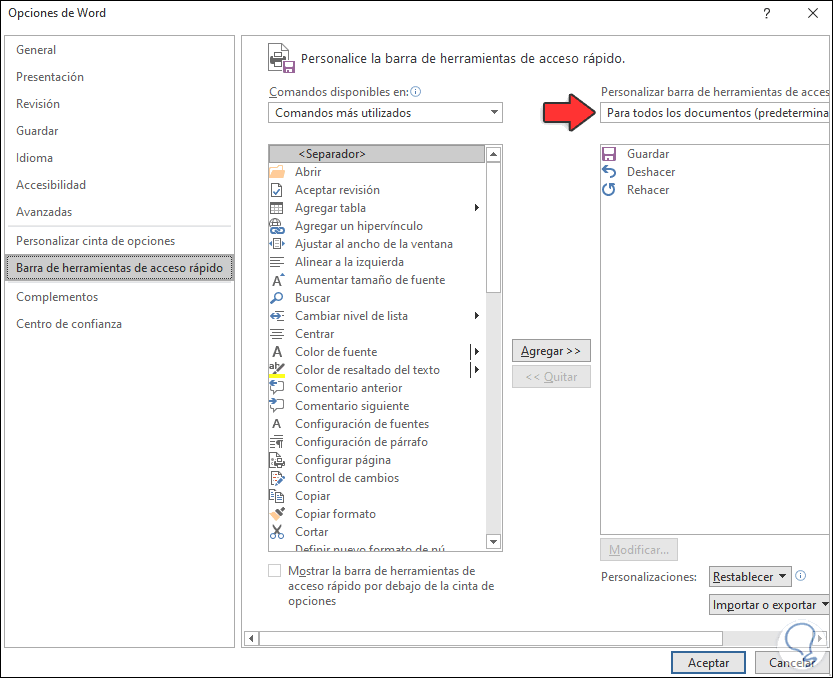The height and width of the screenshot is (678, 833).
Task: Confirm with the Aceptar button
Action: (708, 663)
